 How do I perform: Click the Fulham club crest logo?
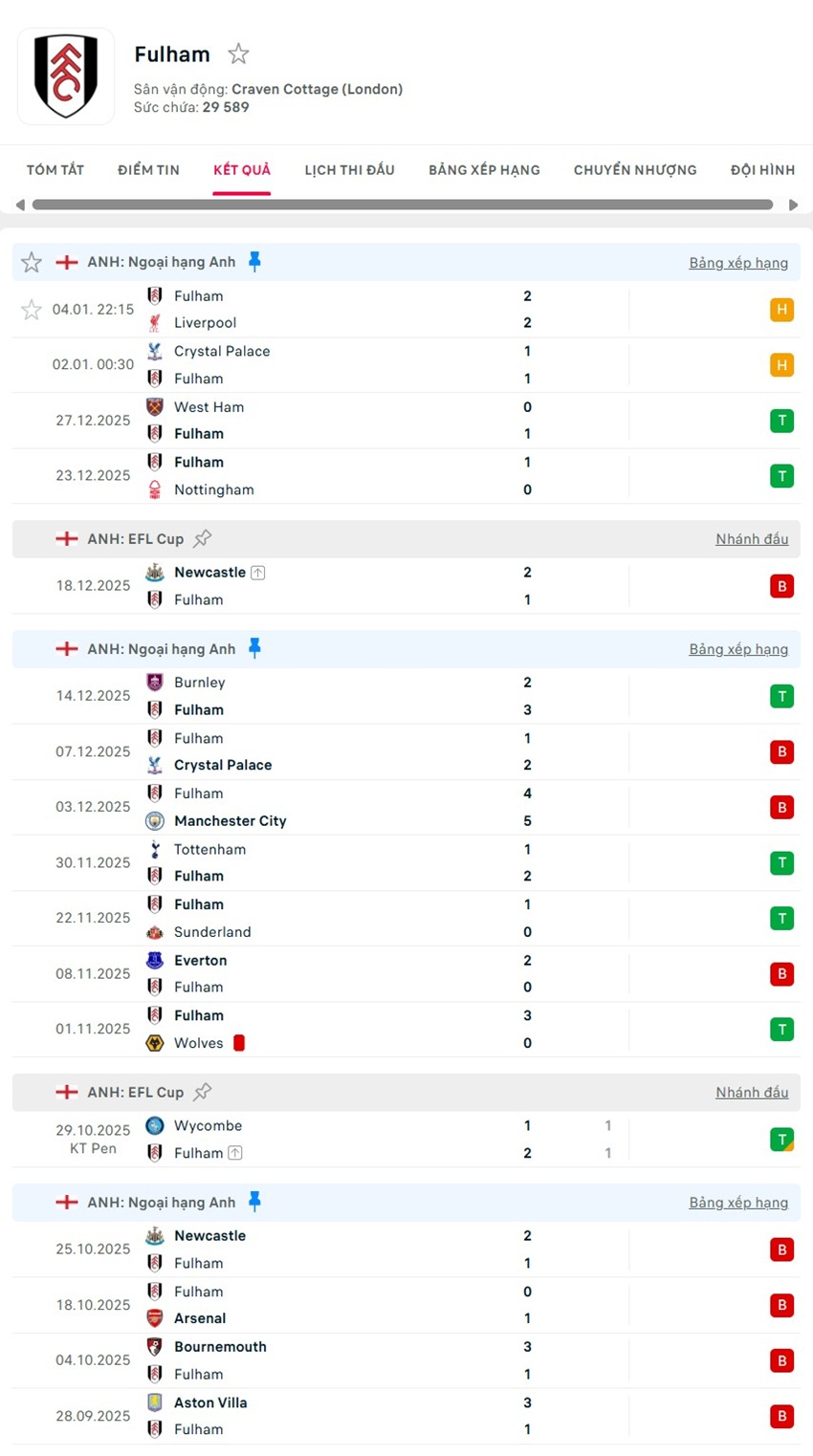65,76
